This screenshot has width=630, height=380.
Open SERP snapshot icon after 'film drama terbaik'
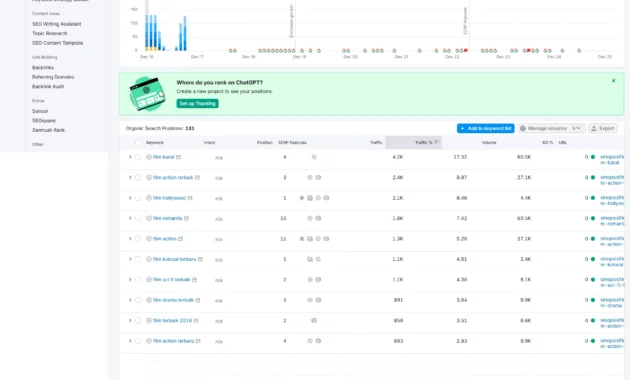[x=198, y=300]
